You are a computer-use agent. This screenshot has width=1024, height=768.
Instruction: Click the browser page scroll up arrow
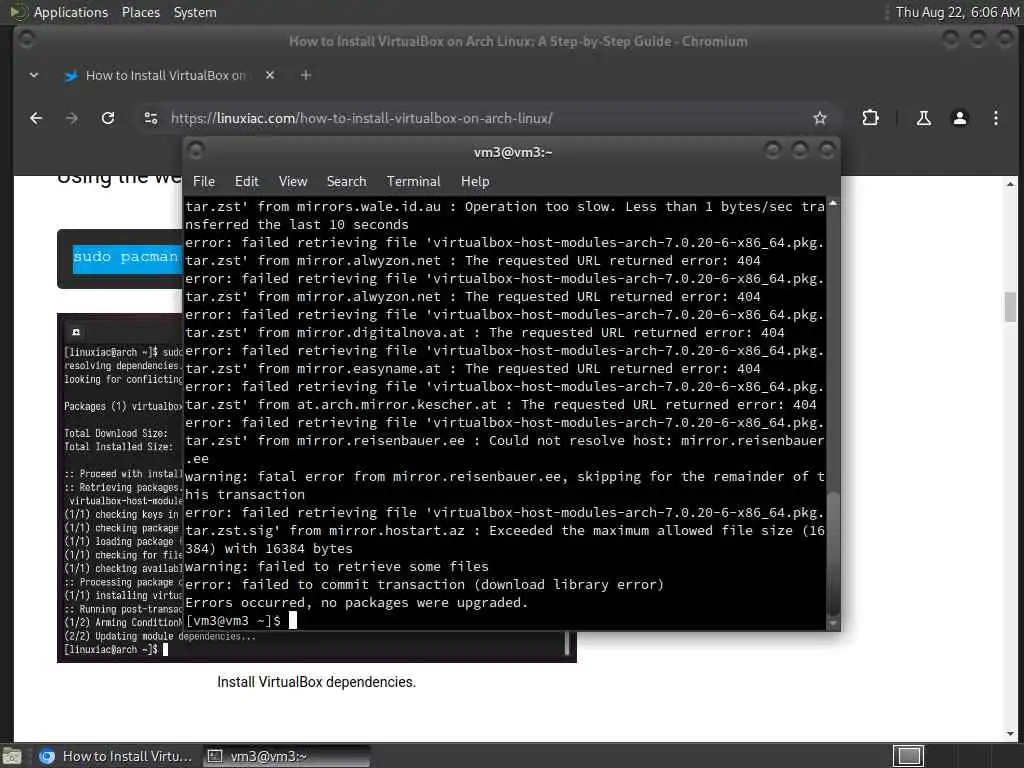[1010, 185]
